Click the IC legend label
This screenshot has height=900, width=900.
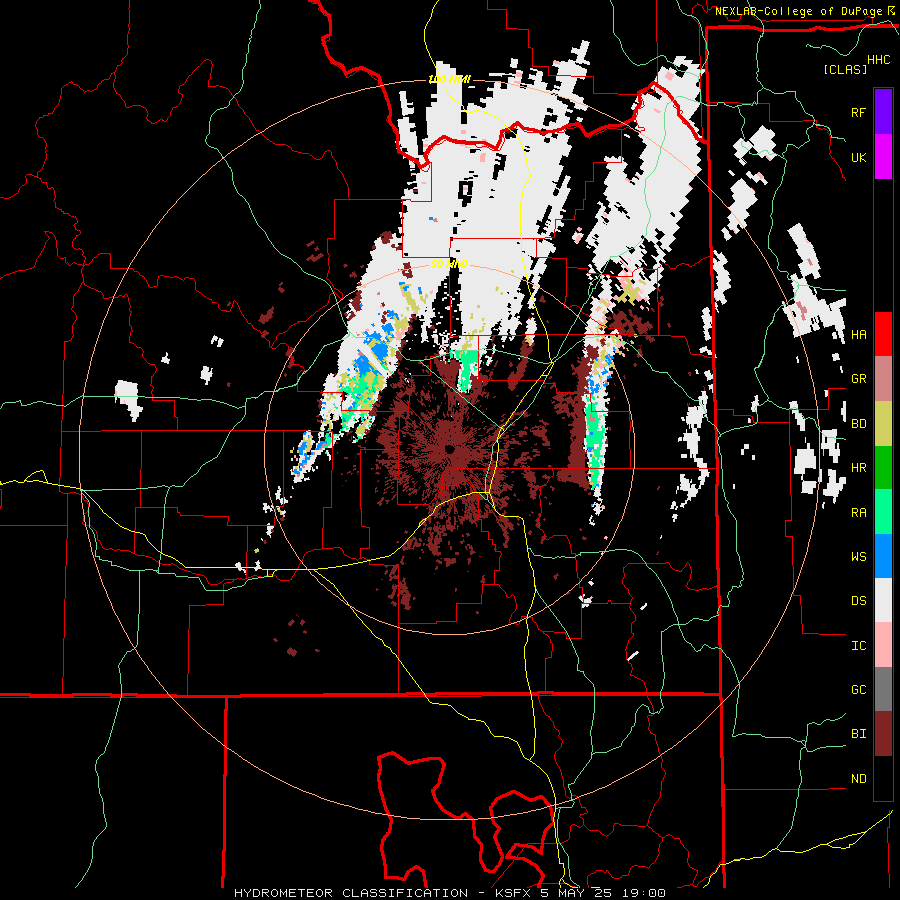click(x=858, y=646)
